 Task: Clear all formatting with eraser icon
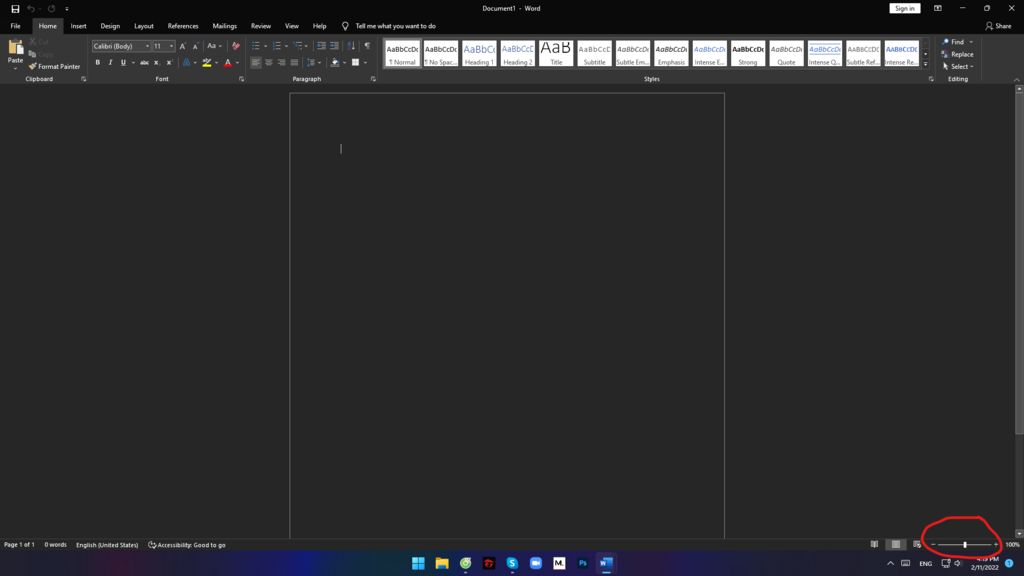[x=236, y=46]
